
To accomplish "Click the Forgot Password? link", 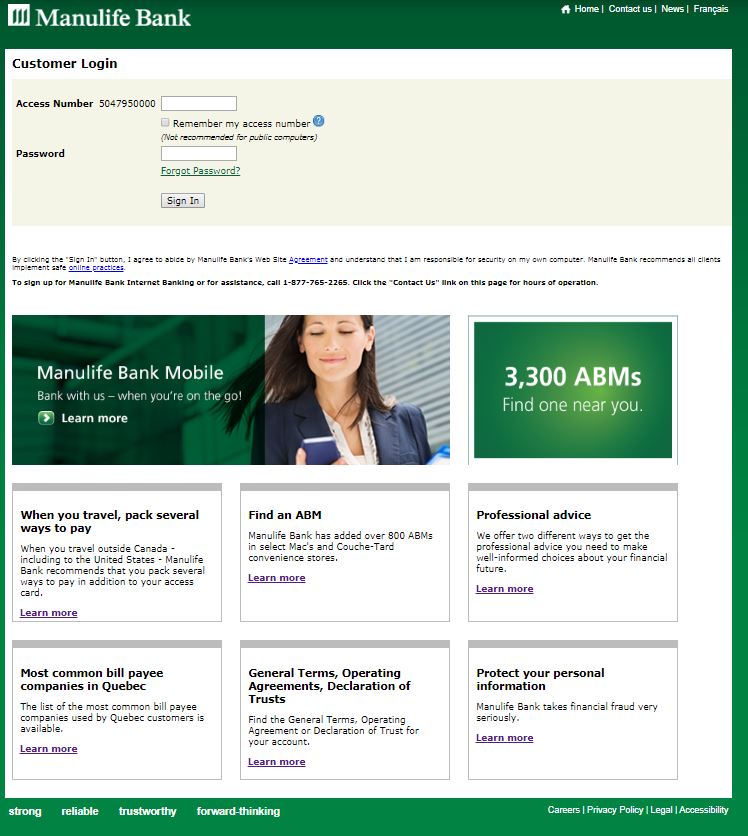I will click(x=200, y=171).
